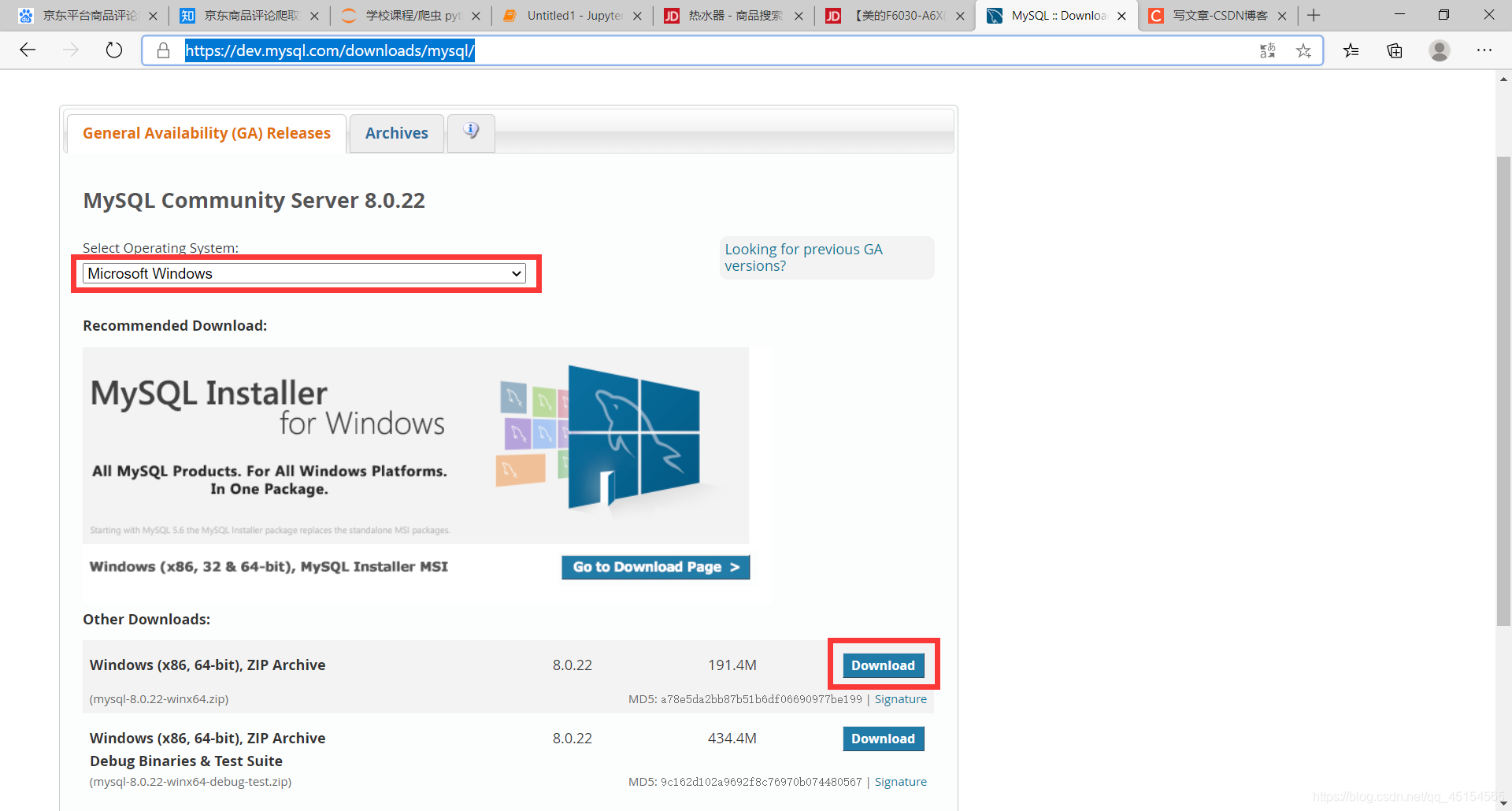This screenshot has width=1512, height=811.
Task: Open the browser profile avatar
Action: [x=1440, y=50]
